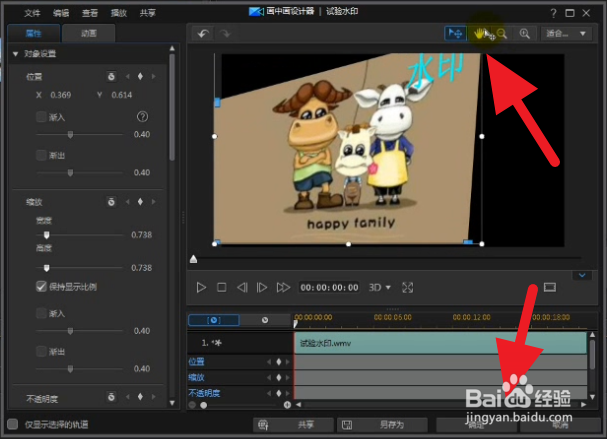Screen dimensions: 607x439
Task: Click the X position value 0.369
Action: point(61,95)
